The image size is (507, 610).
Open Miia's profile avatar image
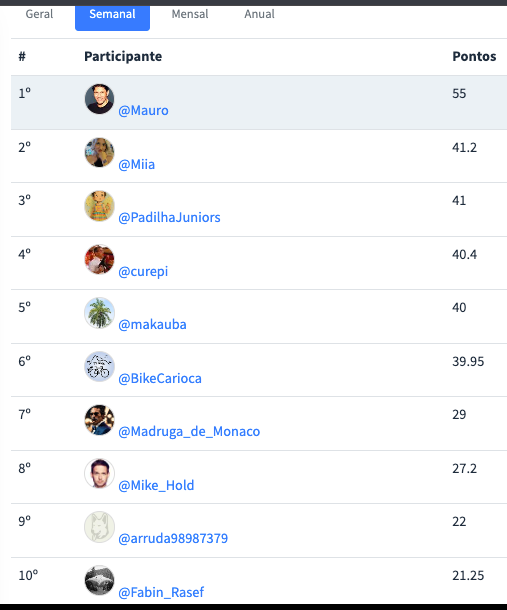tap(100, 152)
